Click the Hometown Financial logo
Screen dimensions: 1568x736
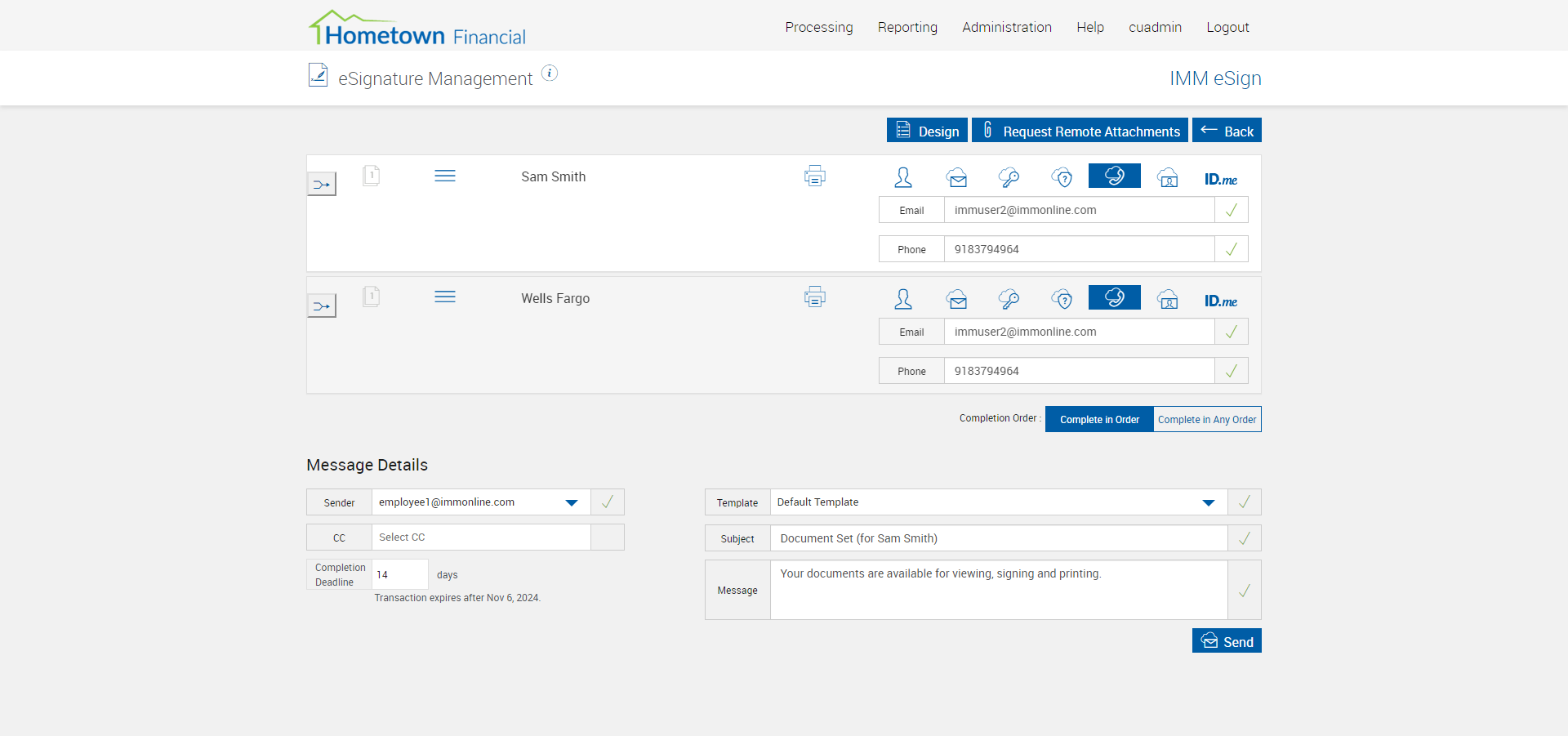click(417, 29)
